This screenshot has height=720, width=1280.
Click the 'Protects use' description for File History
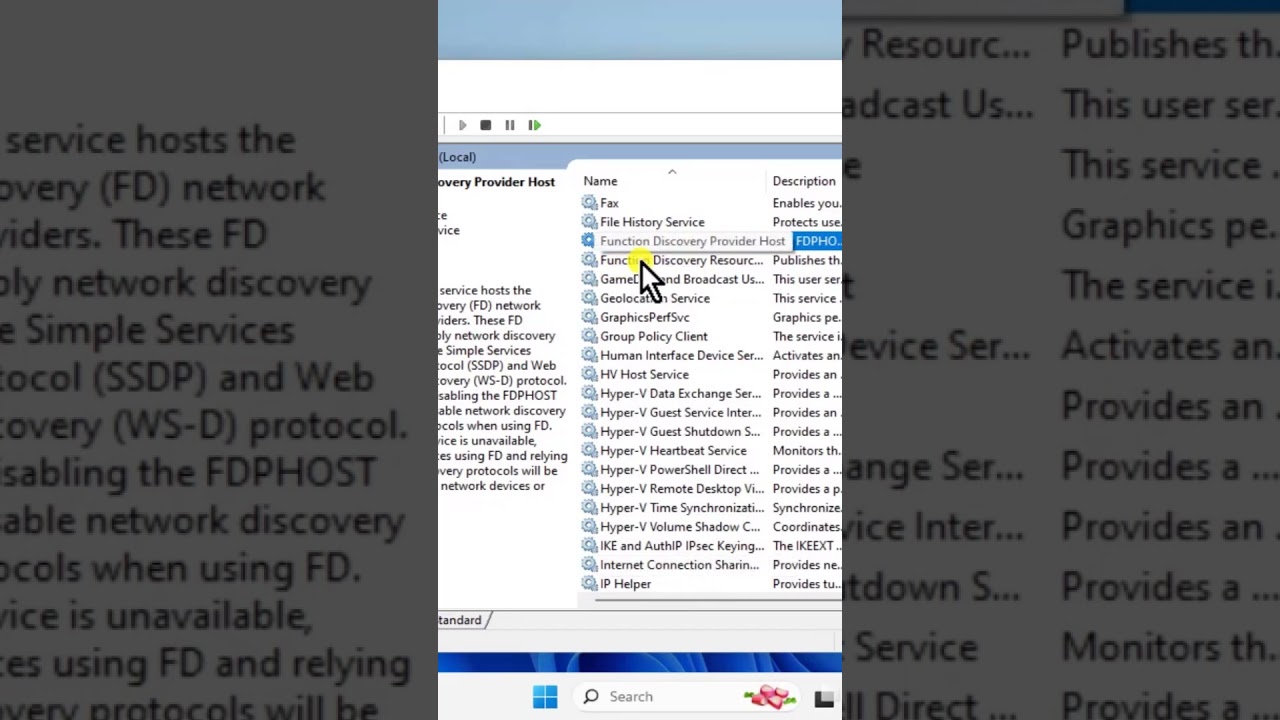pyautogui.click(x=807, y=222)
